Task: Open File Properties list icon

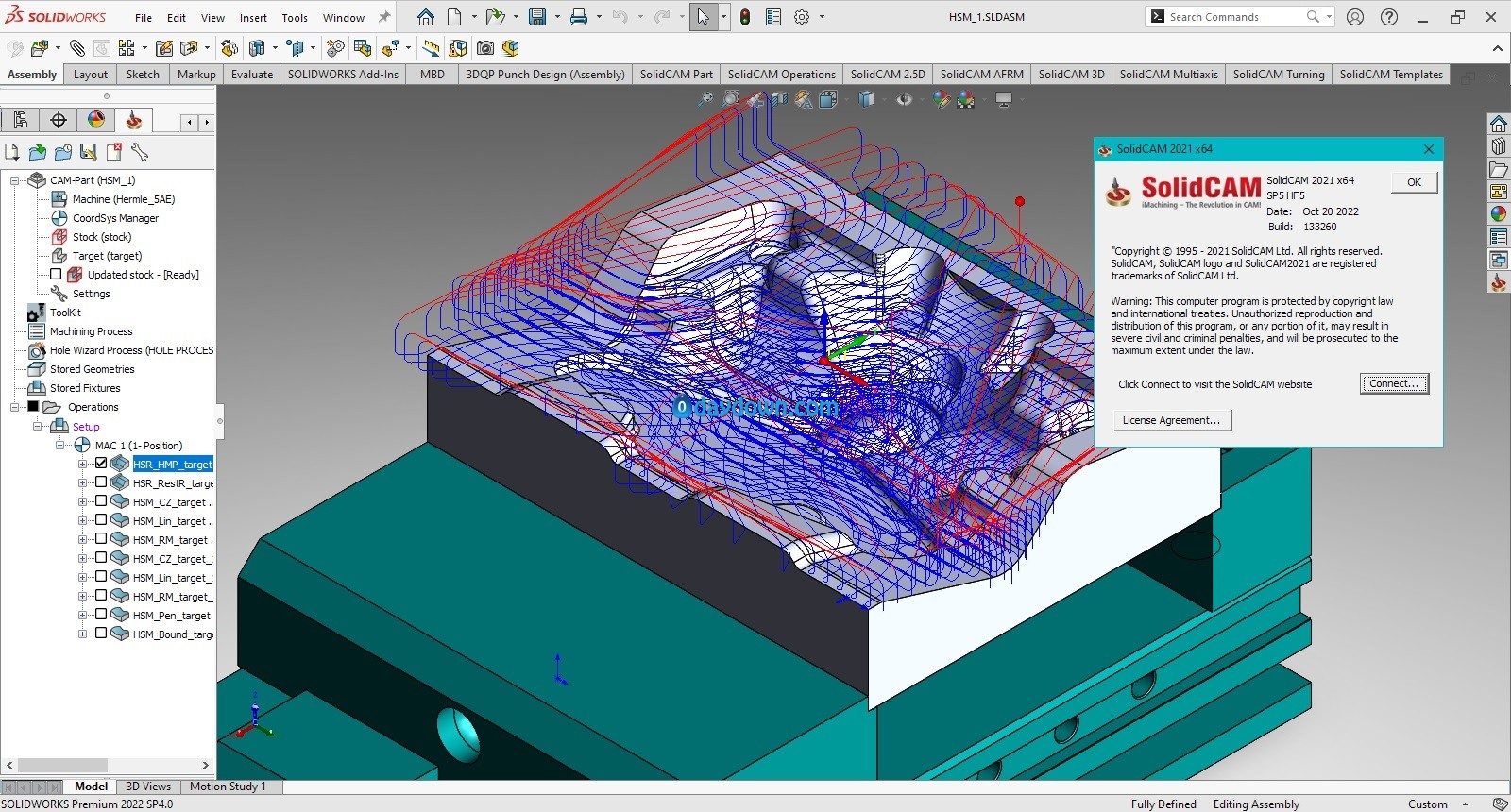Action: pos(773,17)
